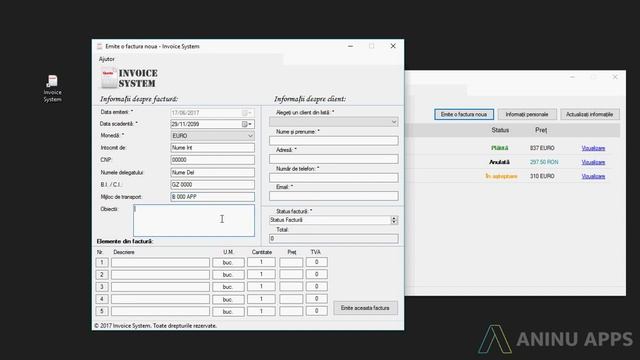The height and width of the screenshot is (360, 640).
Task: Focus the Numele delegatului field
Action: tap(212, 173)
